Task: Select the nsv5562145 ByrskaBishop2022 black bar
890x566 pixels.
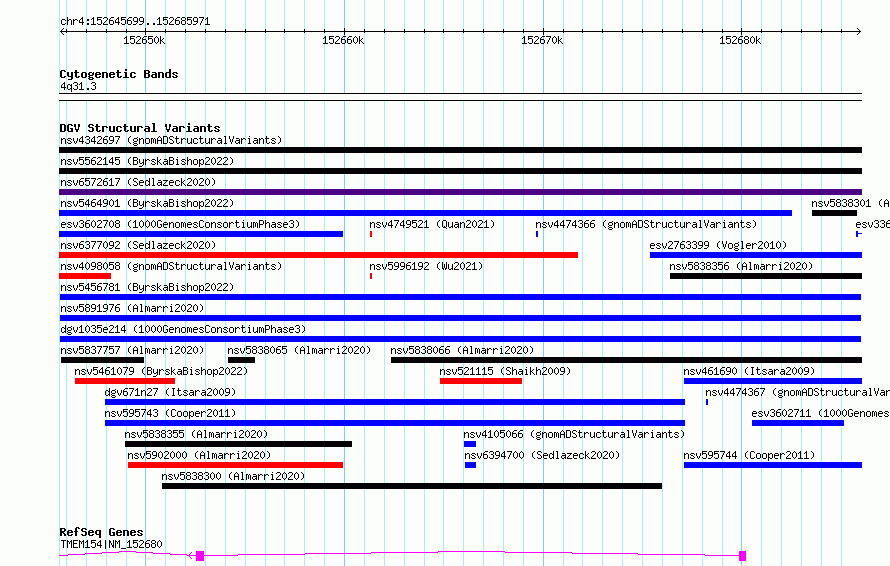Action: 460,171
